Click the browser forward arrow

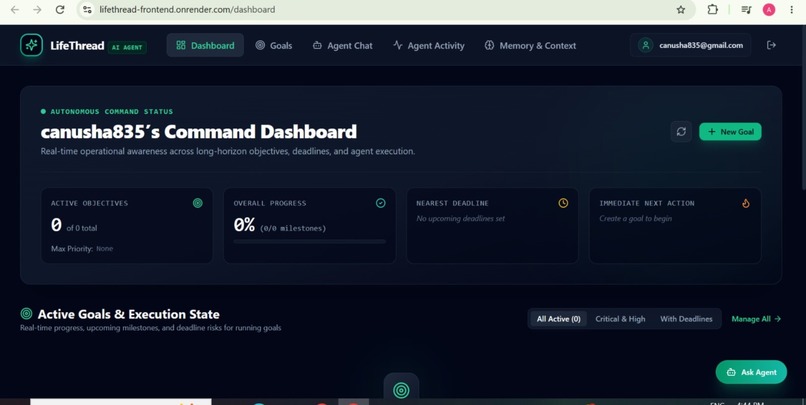37,9
